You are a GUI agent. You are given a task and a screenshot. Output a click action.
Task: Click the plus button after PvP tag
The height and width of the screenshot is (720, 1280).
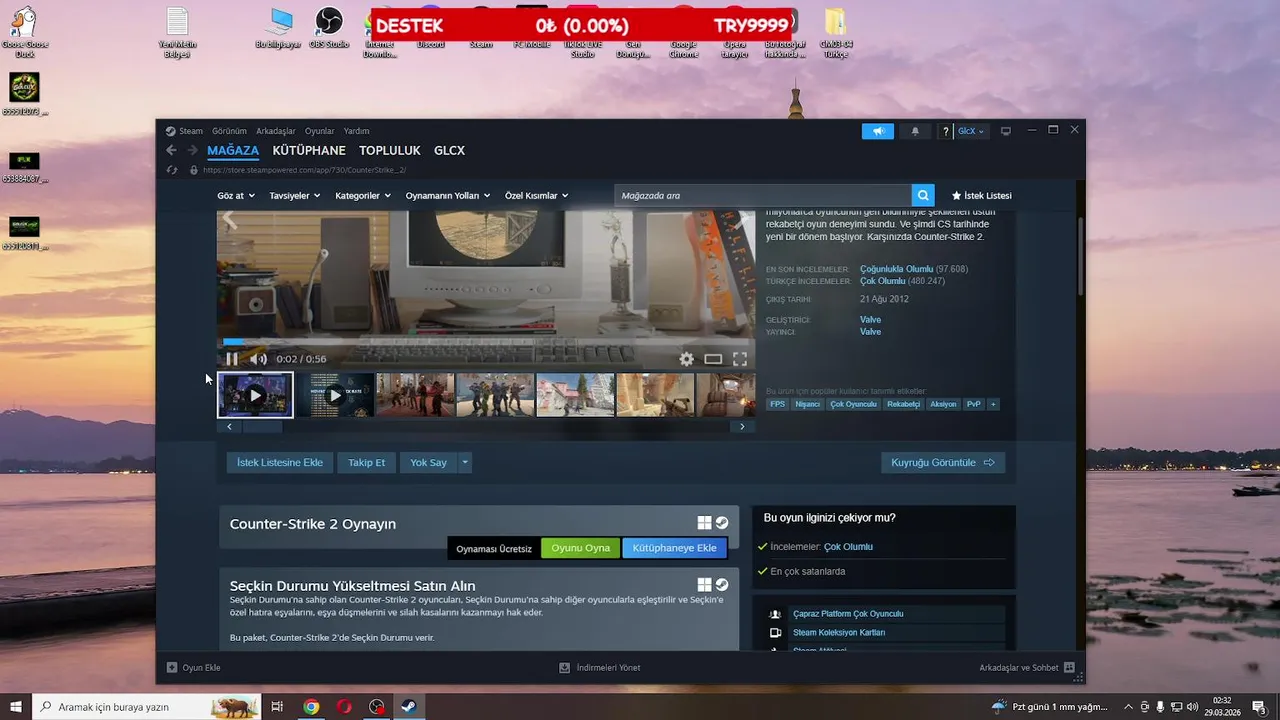tap(993, 404)
